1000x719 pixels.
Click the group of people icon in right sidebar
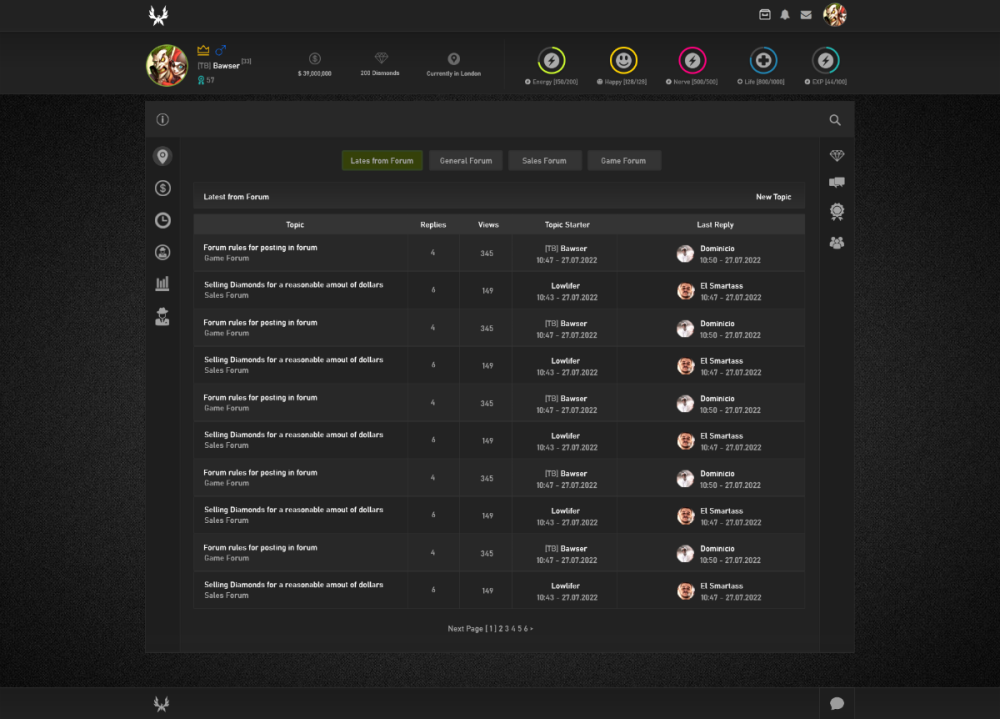pyautogui.click(x=837, y=242)
